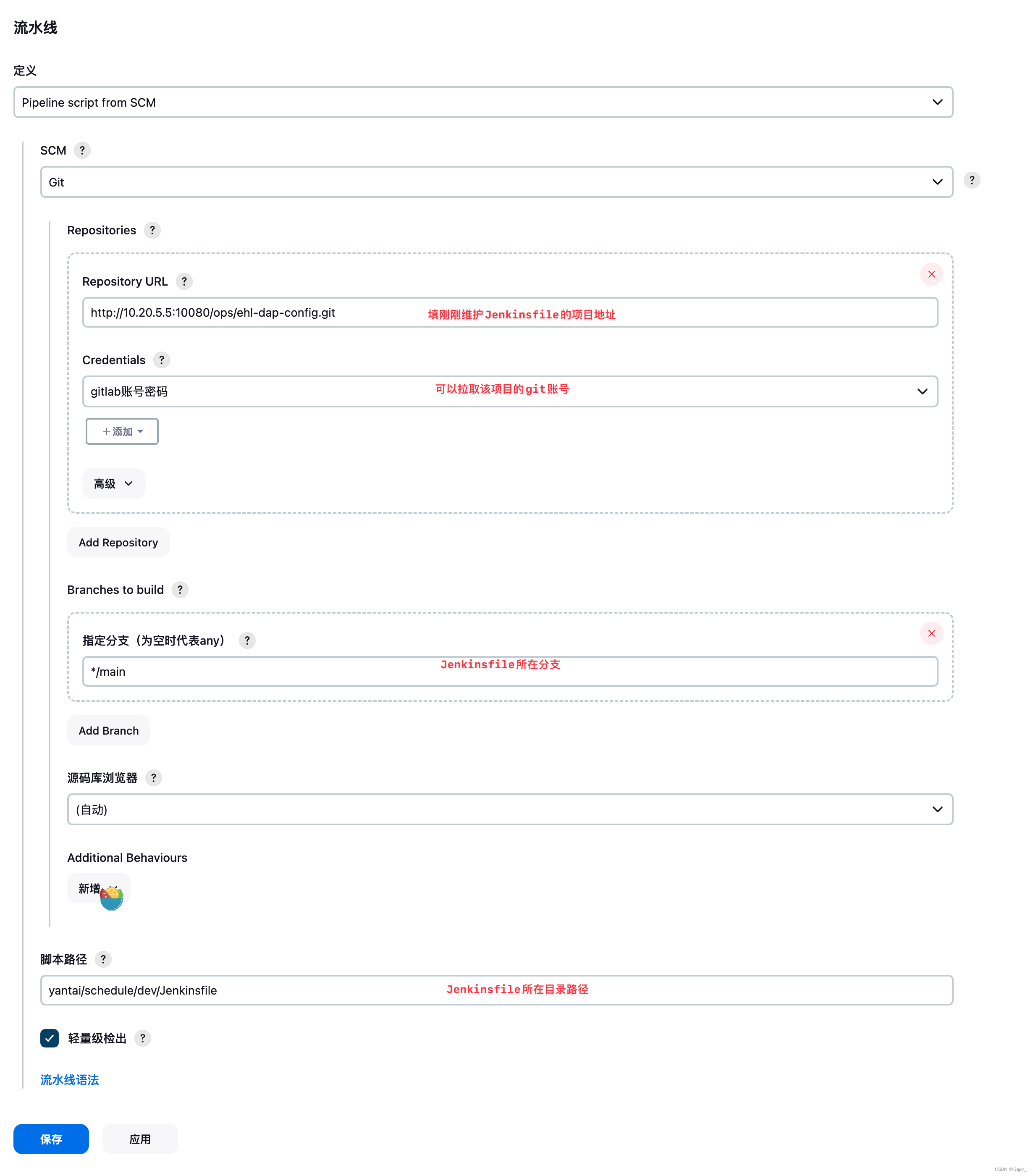
Task: Open help for Repositories section
Action: (x=152, y=230)
